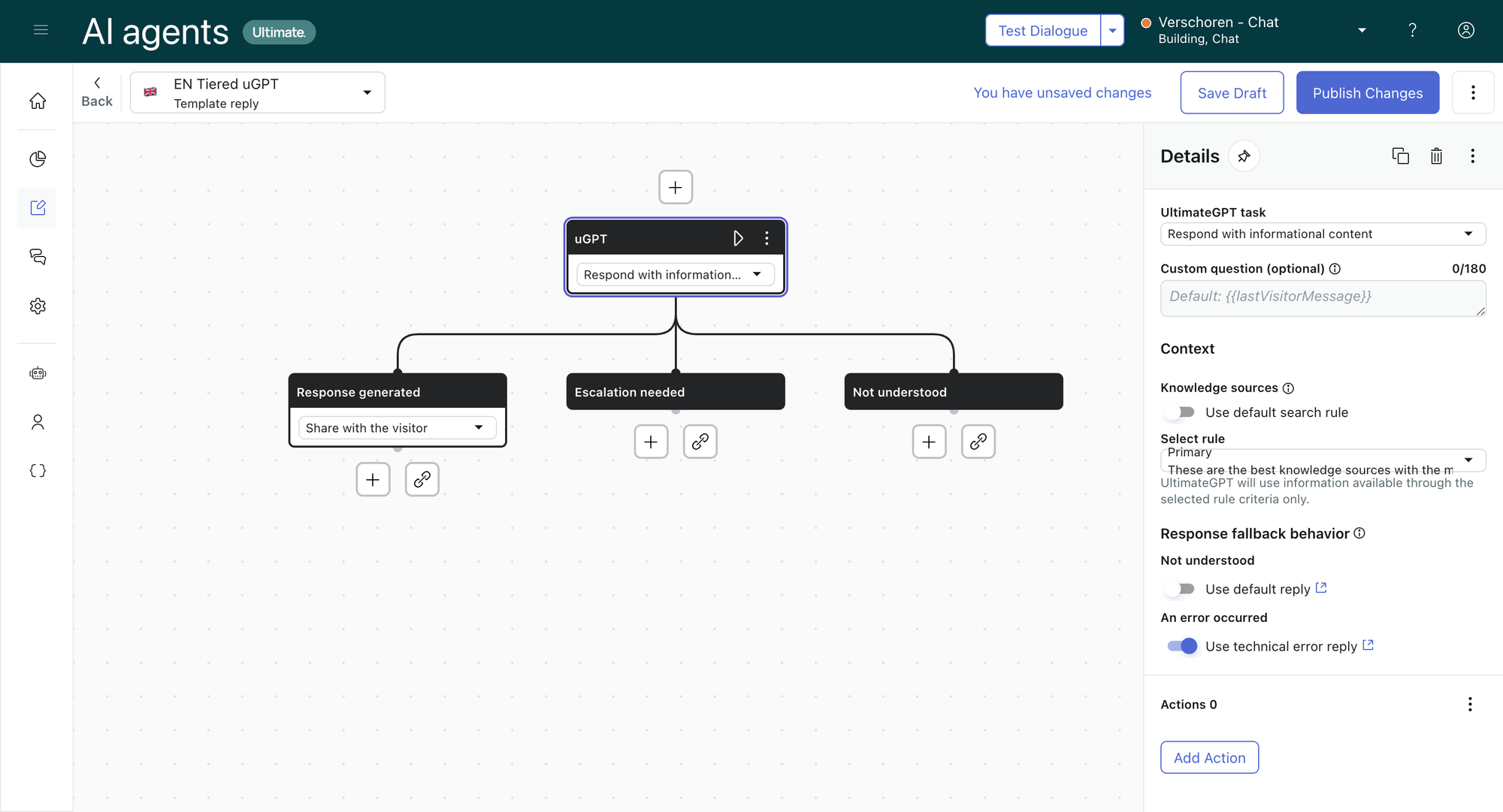Image resolution: width=1503 pixels, height=812 pixels.
Task: Toggle Use default reply switch
Action: pyautogui.click(x=1181, y=589)
